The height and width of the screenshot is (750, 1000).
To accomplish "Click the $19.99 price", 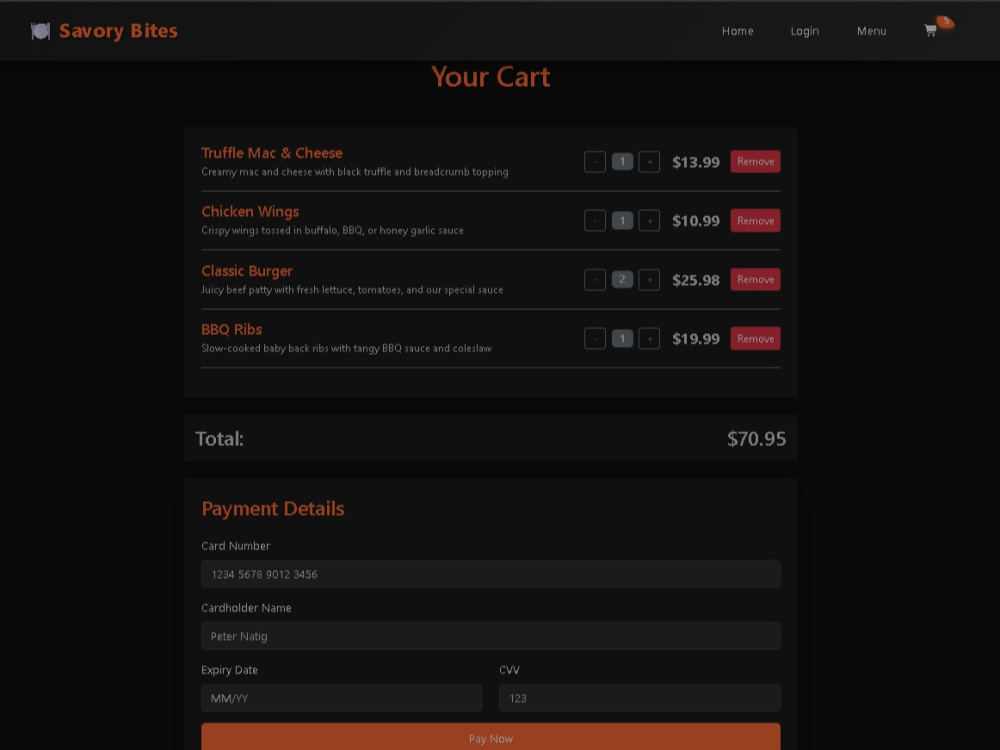I will click(696, 339).
